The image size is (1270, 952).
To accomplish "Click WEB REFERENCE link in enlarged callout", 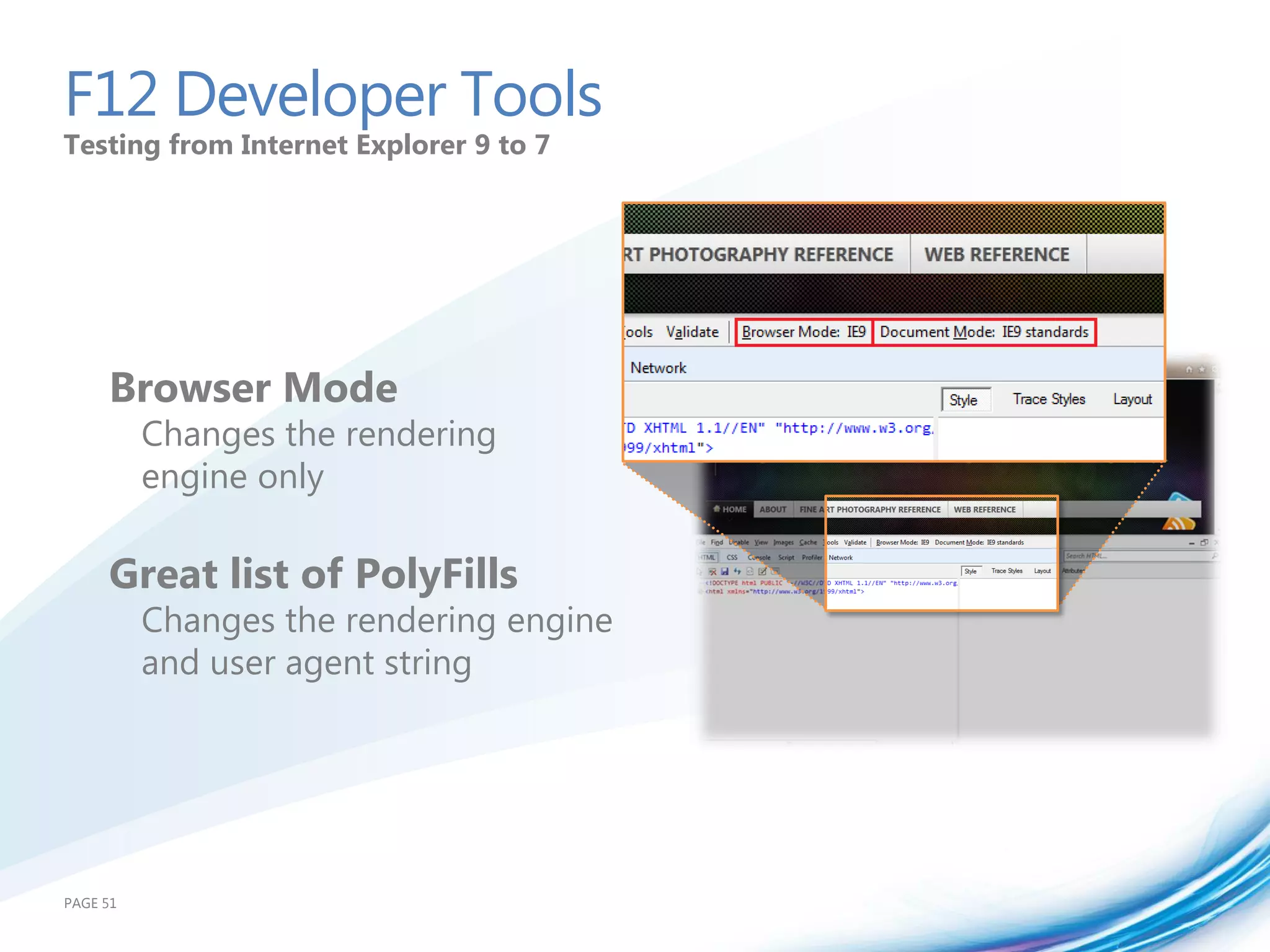I will [997, 254].
